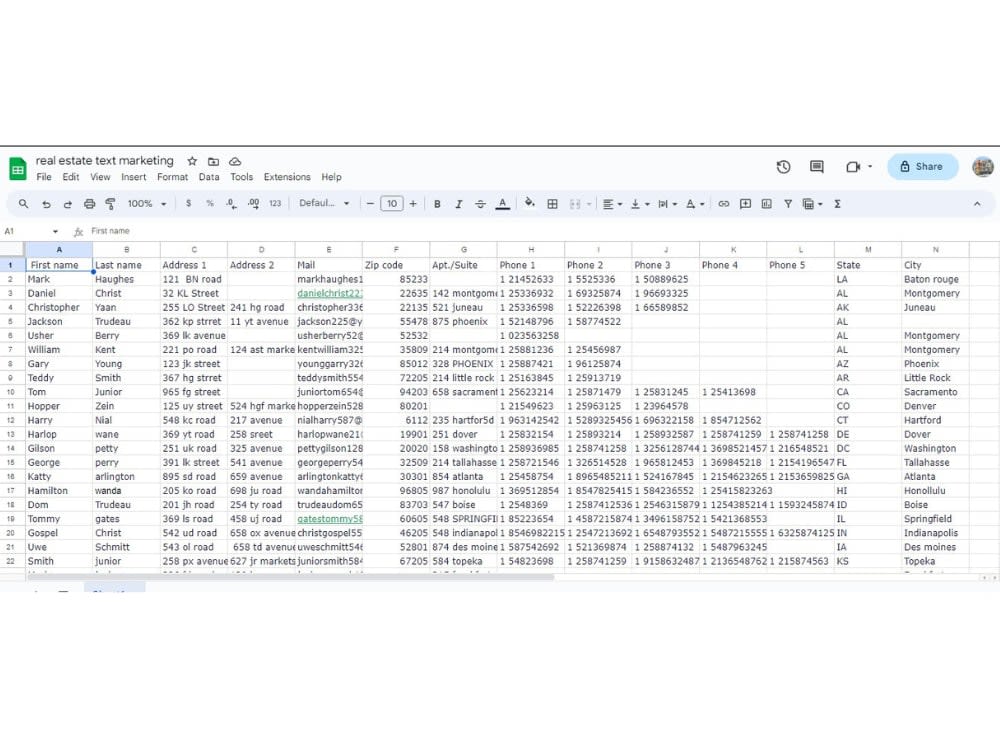The width and height of the screenshot is (1000, 750).
Task: Format as currency with dollar icon
Action: [188, 203]
